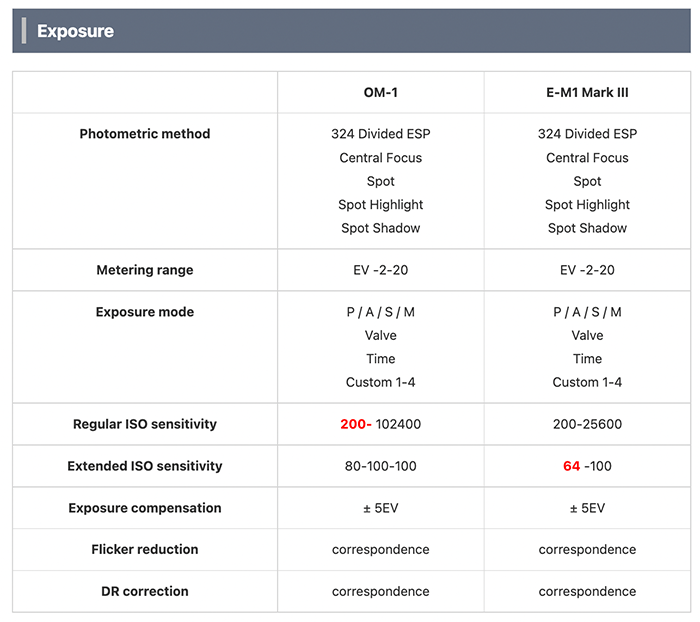Click the Exposure section heading

click(x=75, y=31)
